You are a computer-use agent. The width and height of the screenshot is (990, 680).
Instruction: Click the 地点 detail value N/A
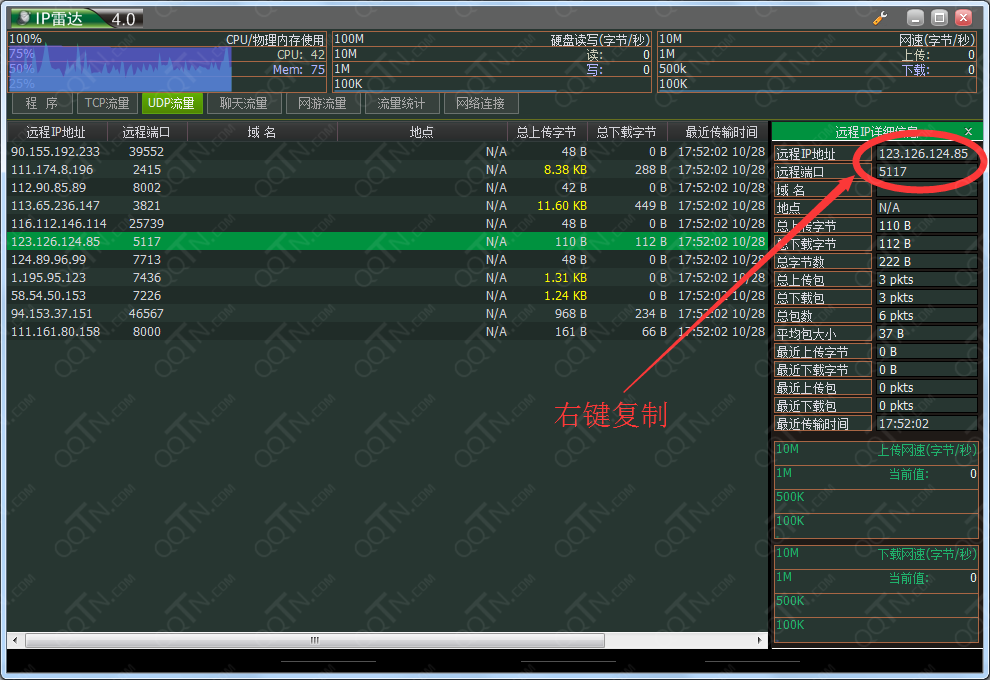(926, 207)
